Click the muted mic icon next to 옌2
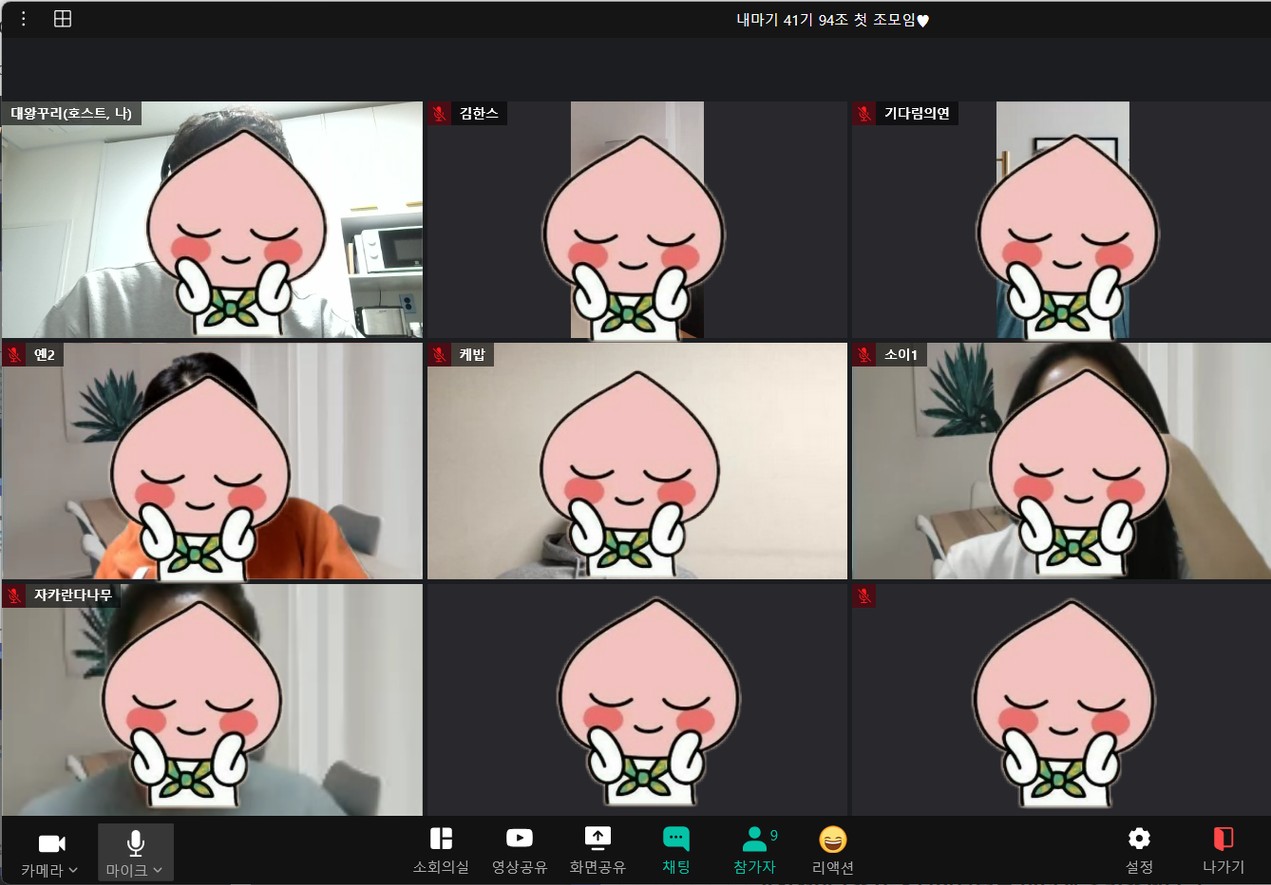Screen dimensions: 1271x885 click(x=14, y=354)
